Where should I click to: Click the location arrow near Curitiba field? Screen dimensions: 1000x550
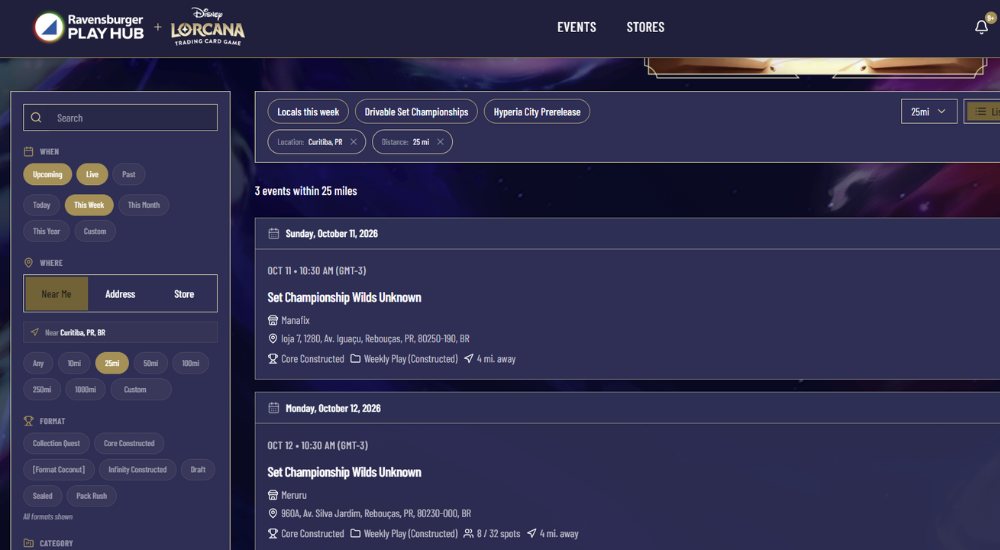point(35,332)
